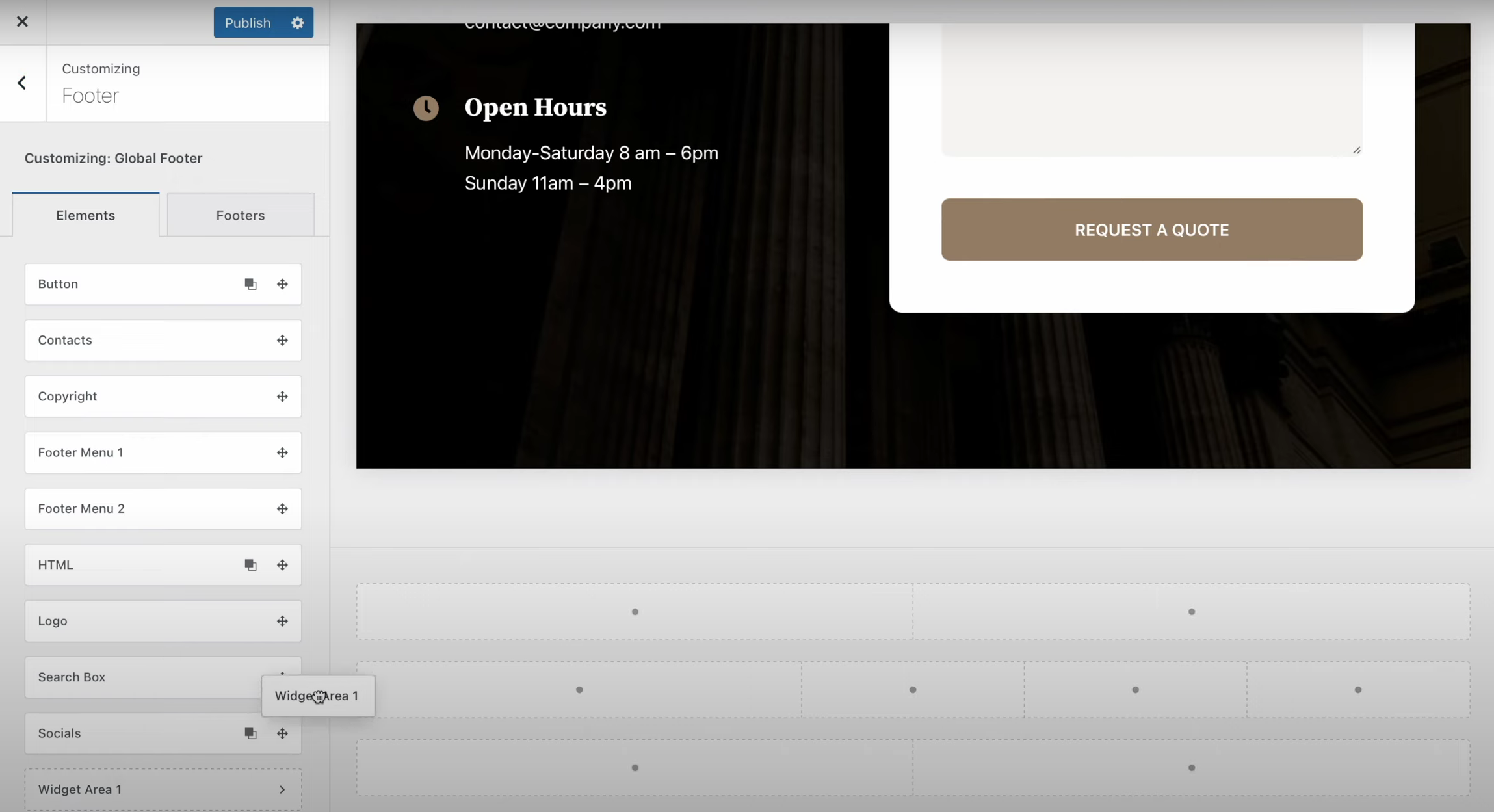Click the Publish button

pyautogui.click(x=248, y=22)
